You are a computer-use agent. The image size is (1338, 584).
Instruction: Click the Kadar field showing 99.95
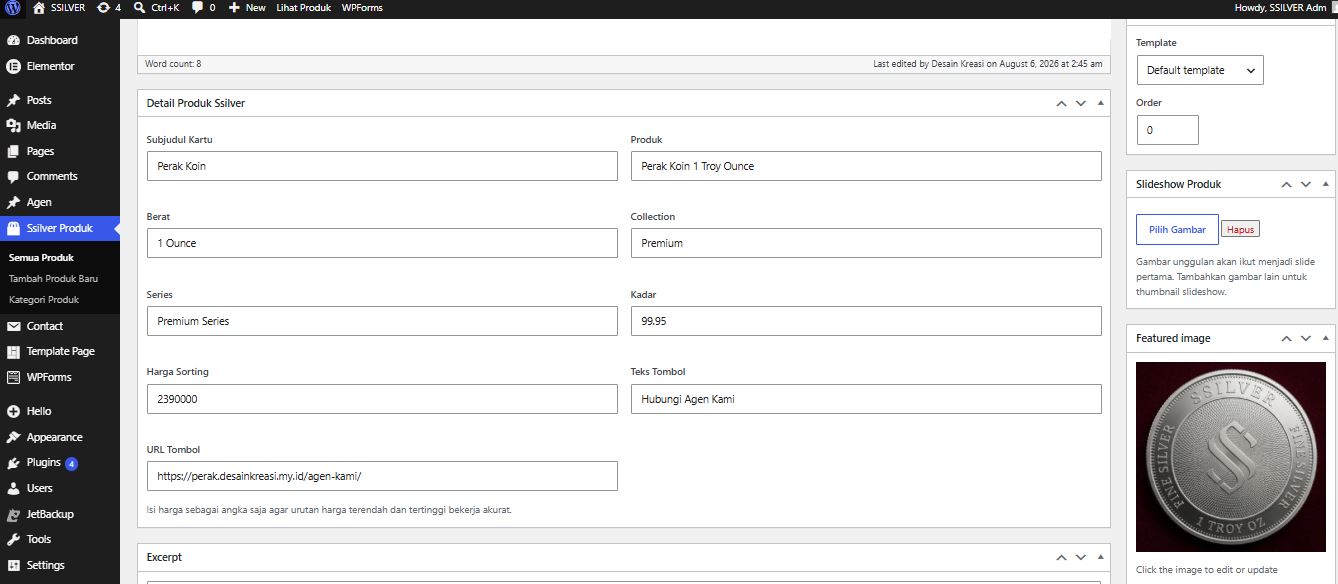[866, 321]
